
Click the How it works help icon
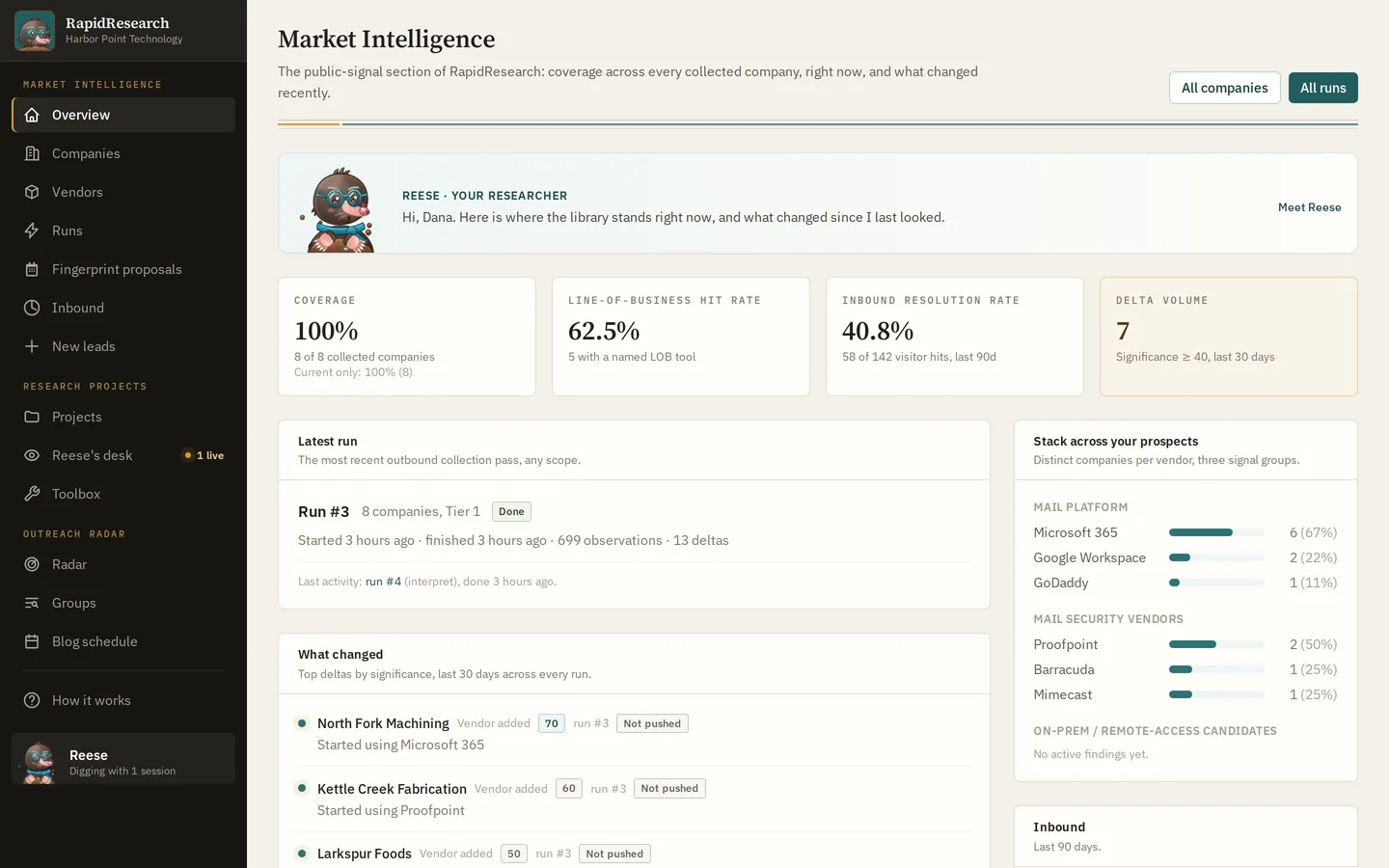(x=32, y=700)
